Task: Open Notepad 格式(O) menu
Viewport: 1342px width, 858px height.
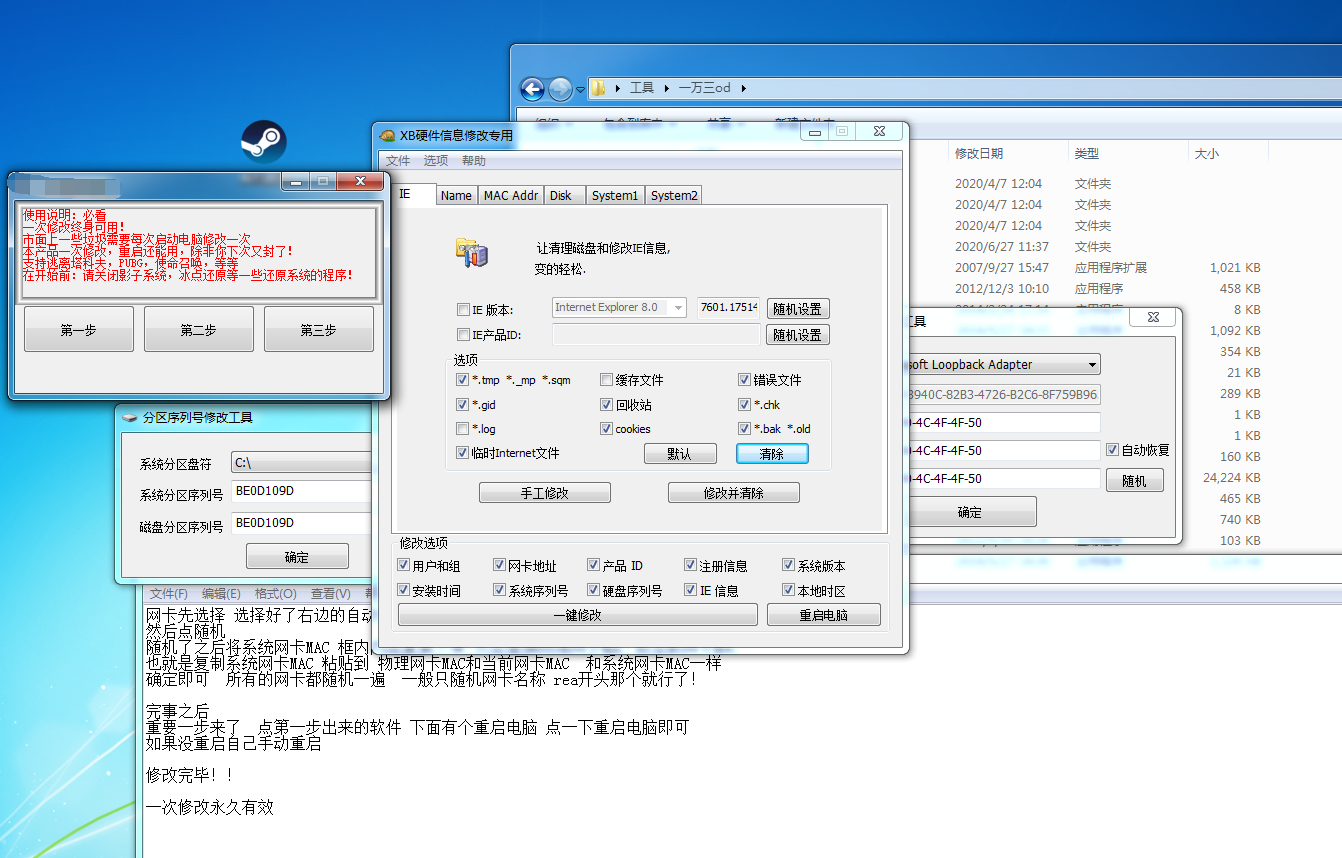Action: [275, 594]
